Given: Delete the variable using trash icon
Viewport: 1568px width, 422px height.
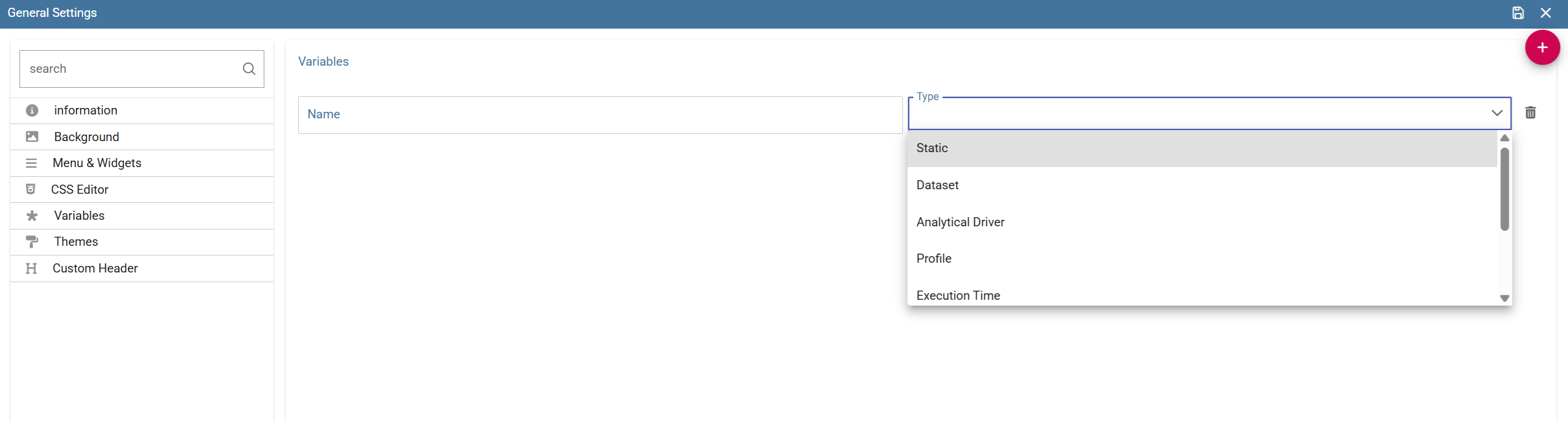Looking at the screenshot, I should (x=1530, y=112).
